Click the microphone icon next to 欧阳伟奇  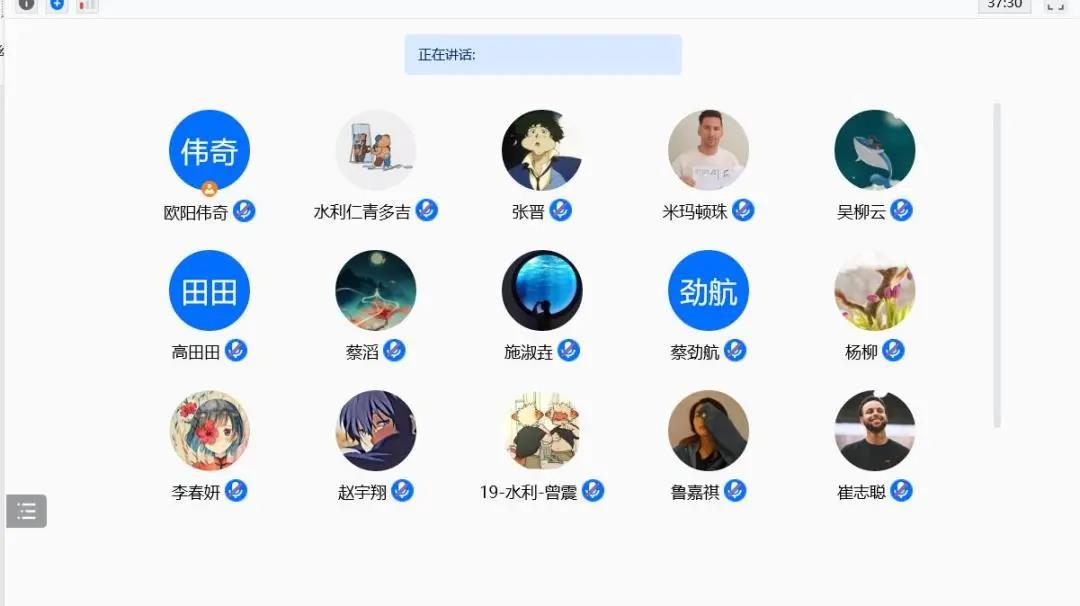[x=244, y=211]
